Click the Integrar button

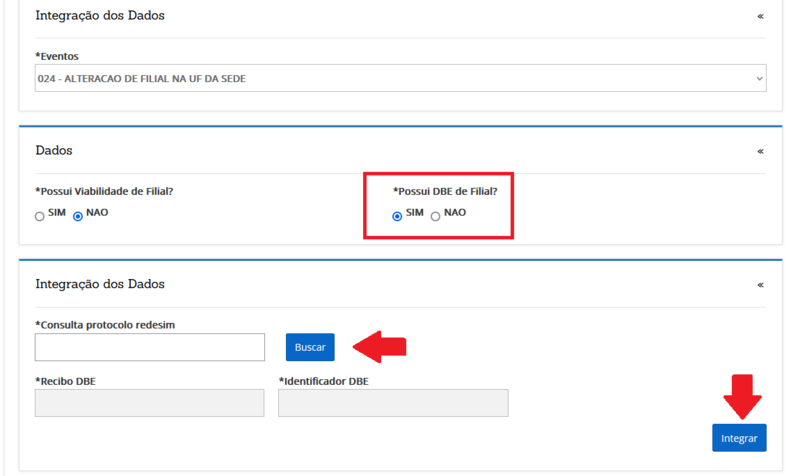pyautogui.click(x=739, y=438)
